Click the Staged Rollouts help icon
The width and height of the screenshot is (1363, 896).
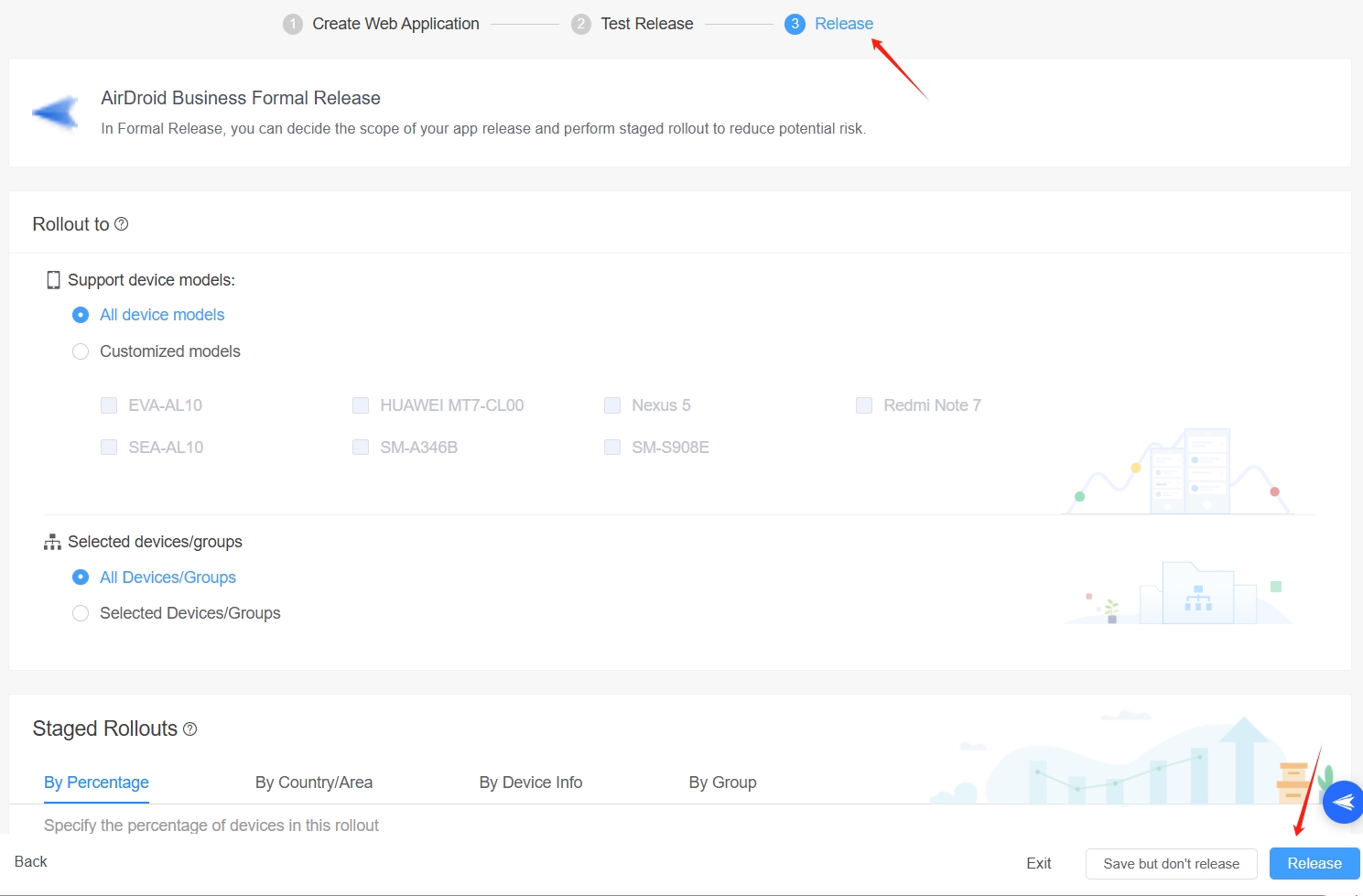[x=189, y=729]
